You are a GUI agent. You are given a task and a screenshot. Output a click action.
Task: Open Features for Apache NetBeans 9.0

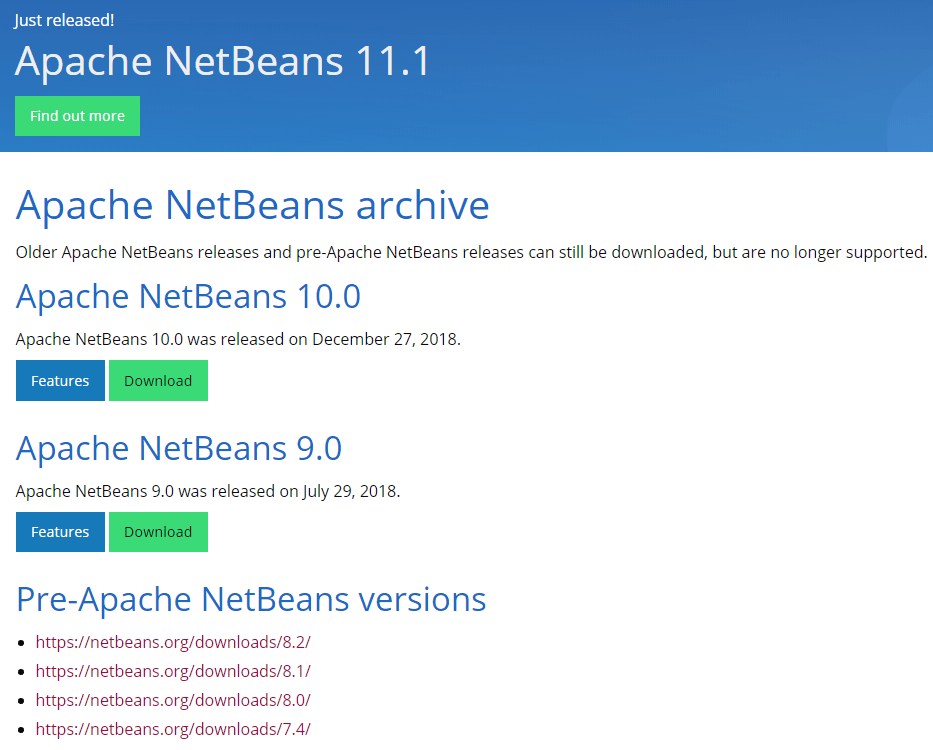[60, 532]
